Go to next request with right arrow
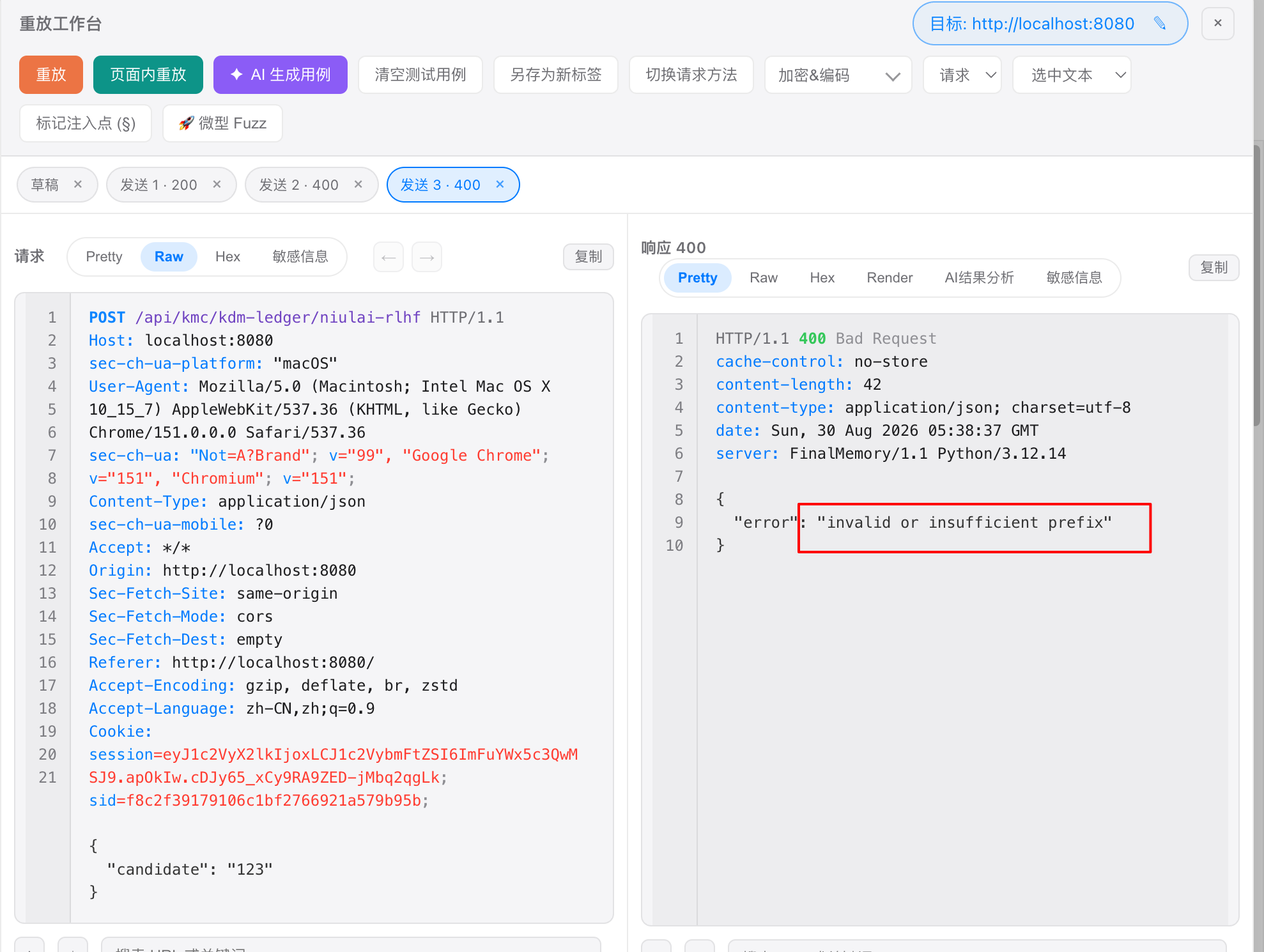 coord(427,257)
